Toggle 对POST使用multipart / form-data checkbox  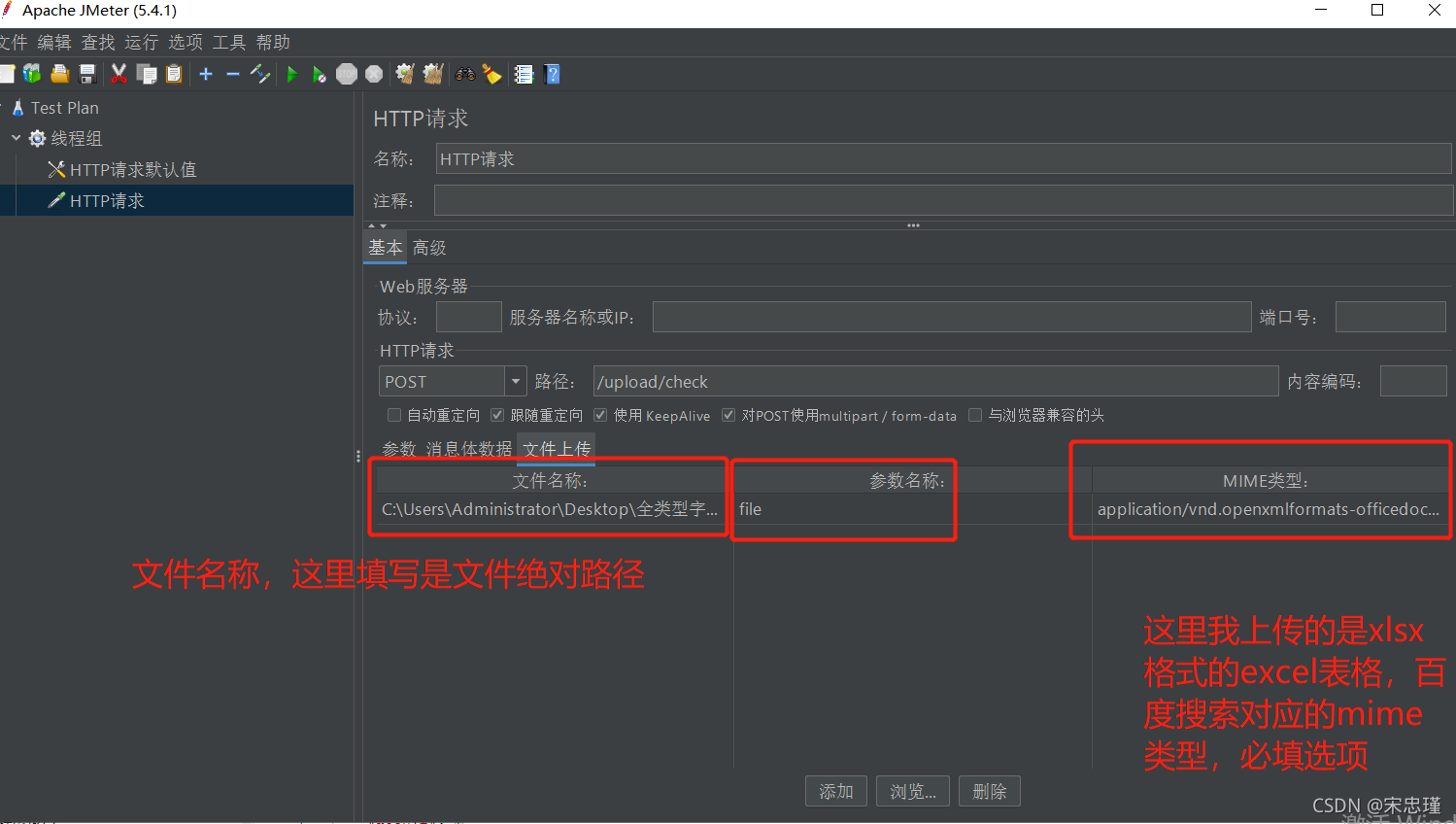(x=728, y=415)
